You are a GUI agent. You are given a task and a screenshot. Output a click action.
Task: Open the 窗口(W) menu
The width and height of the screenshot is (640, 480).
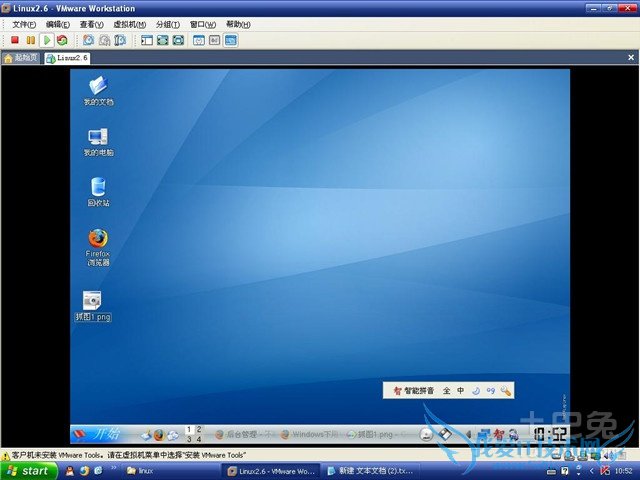pyautogui.click(x=203, y=24)
